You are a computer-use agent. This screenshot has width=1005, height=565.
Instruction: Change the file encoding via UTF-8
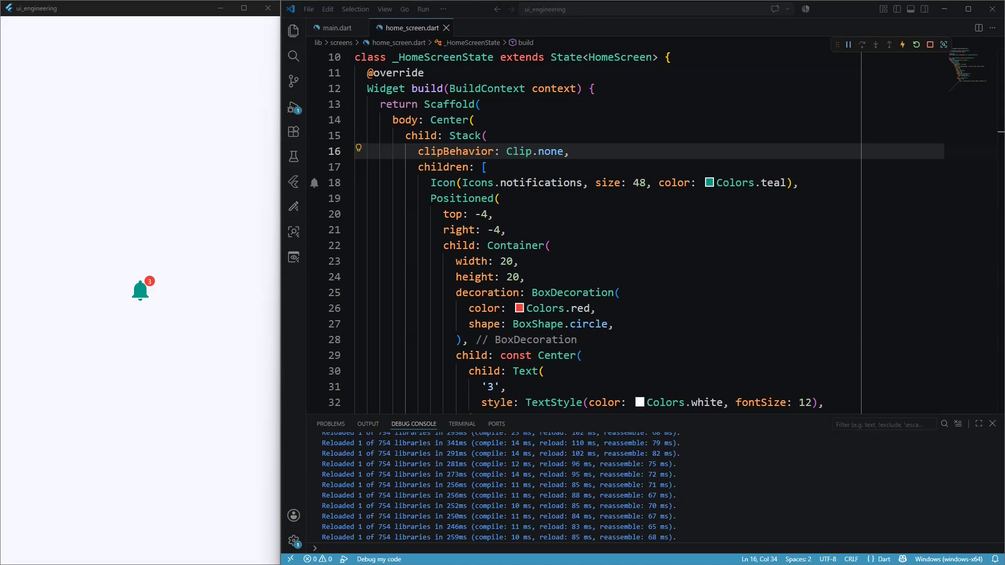tap(827, 559)
